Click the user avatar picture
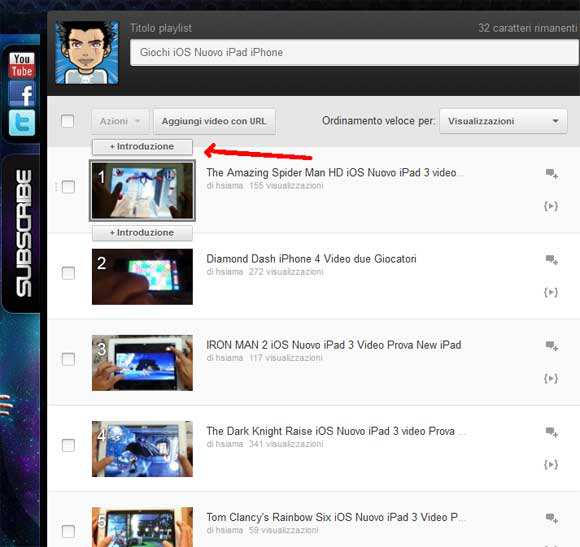The width and height of the screenshot is (580, 547). tap(87, 53)
